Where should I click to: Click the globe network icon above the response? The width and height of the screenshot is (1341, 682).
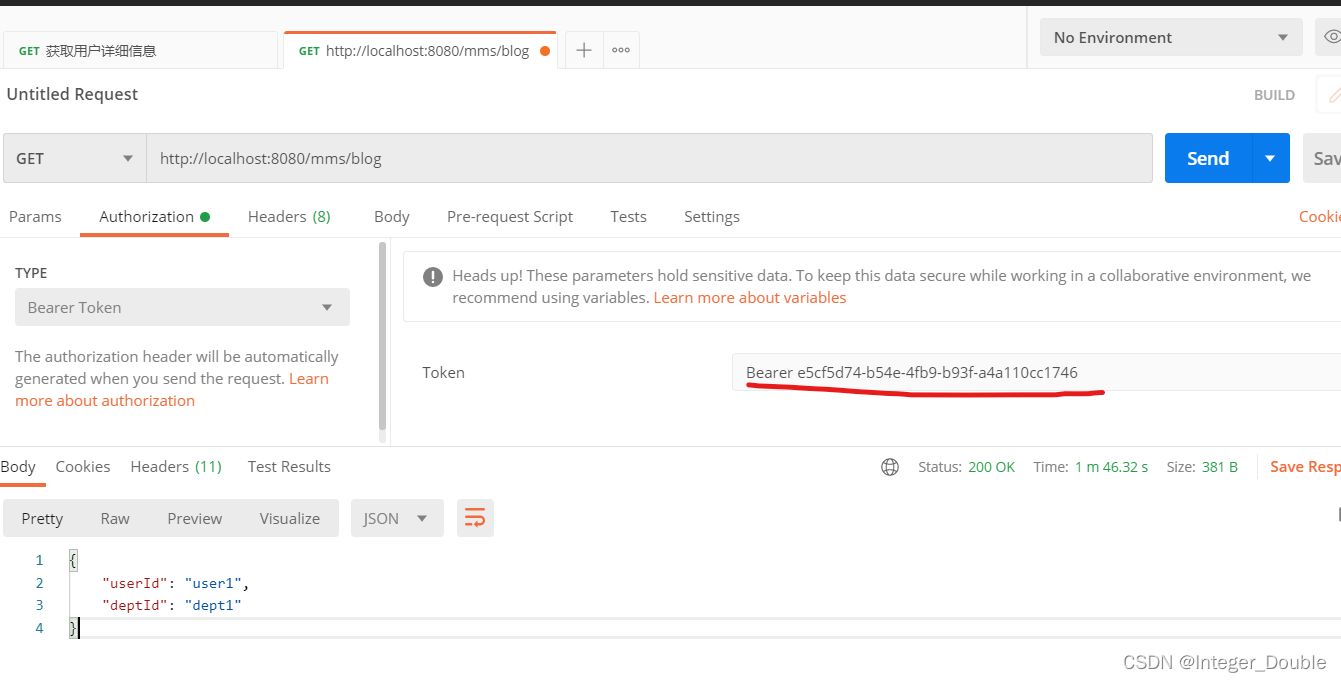tap(890, 466)
